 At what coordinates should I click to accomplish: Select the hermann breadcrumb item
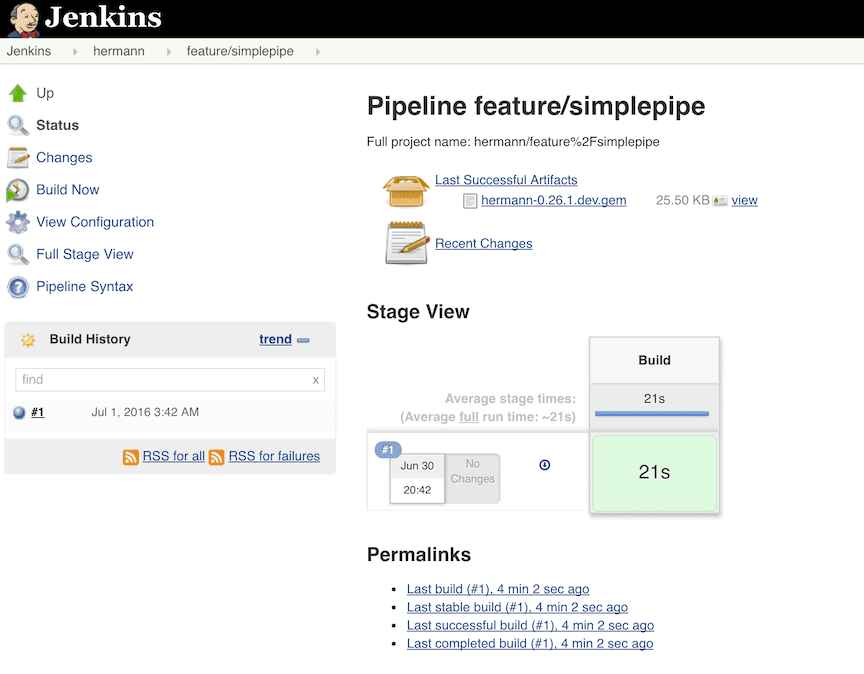click(118, 50)
